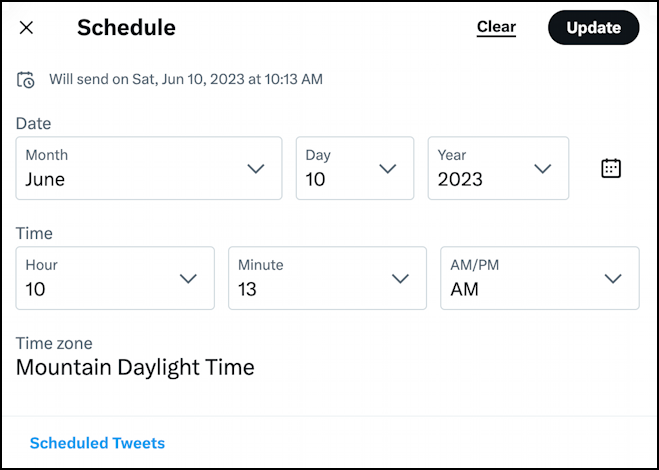659x470 pixels.
Task: Open the Day dropdown showing 10
Action: (x=355, y=168)
